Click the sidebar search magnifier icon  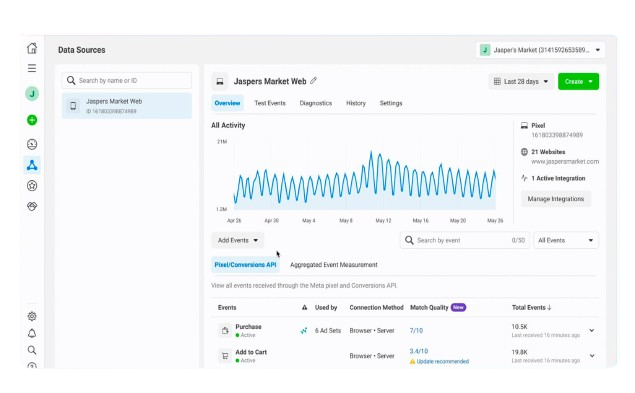click(32, 350)
